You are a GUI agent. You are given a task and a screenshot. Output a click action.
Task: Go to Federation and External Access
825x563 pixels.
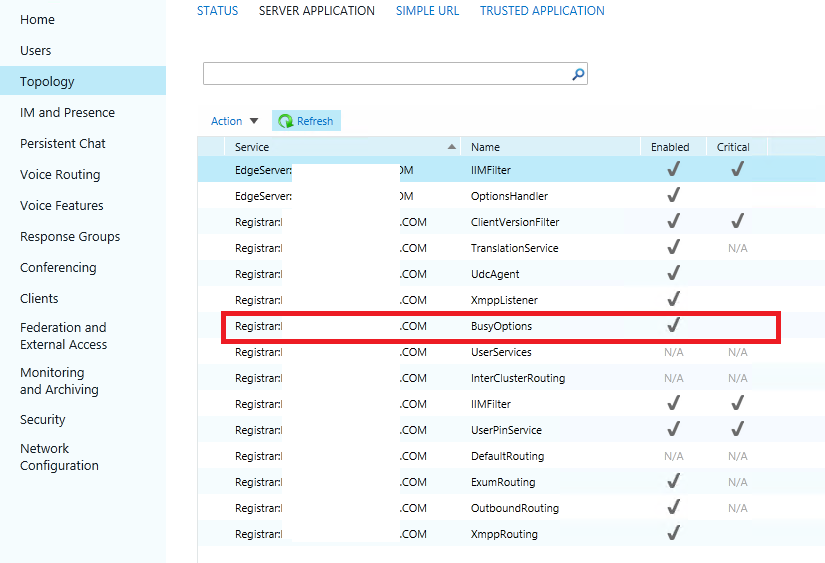(64, 336)
